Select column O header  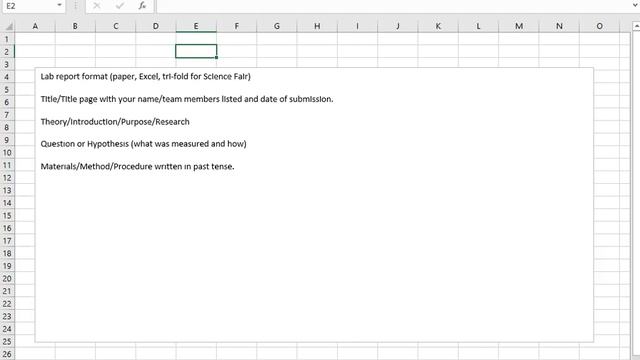[x=599, y=26]
